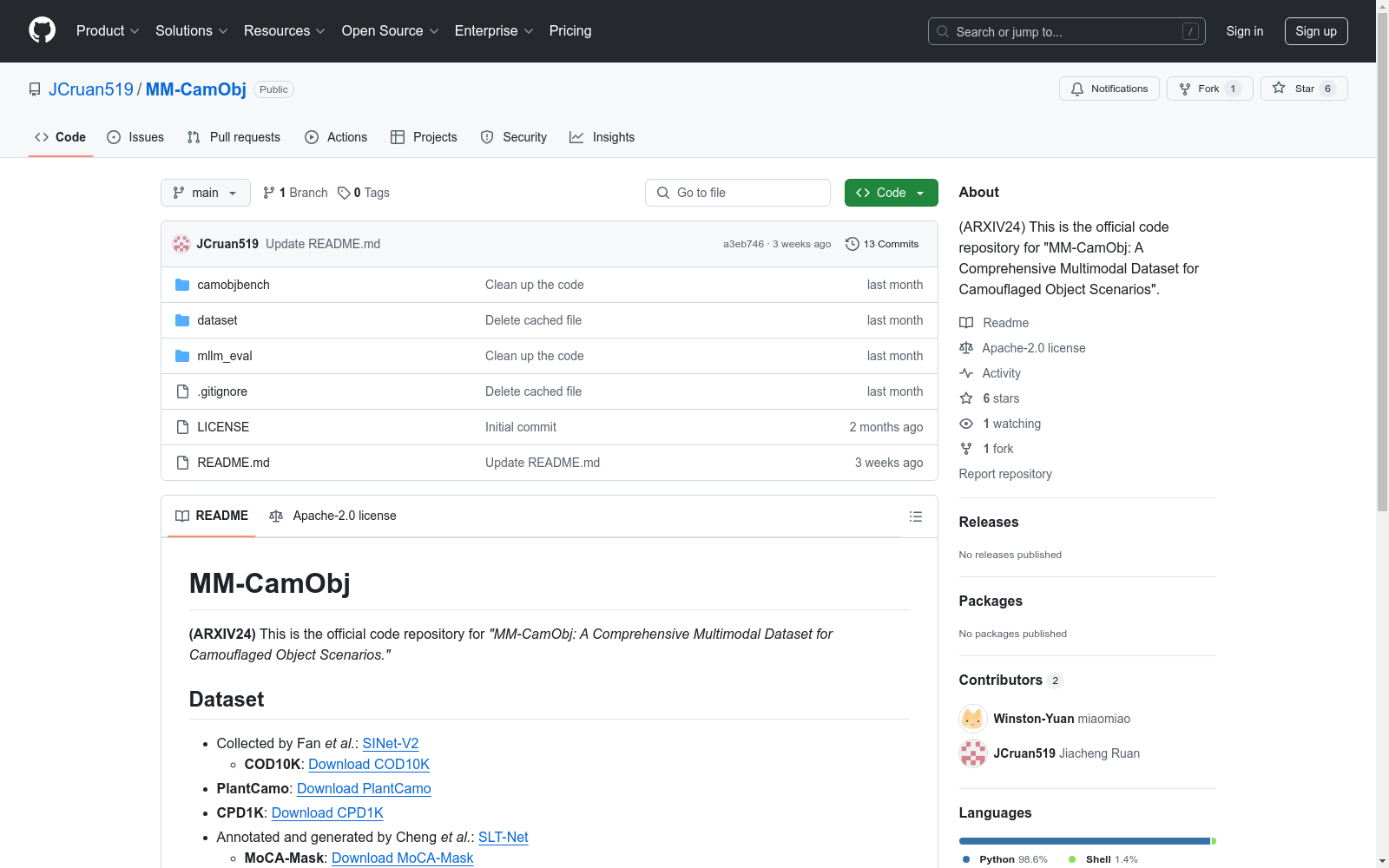The width and height of the screenshot is (1389, 868).
Task: Expand the Open Source menu
Action: tap(391, 31)
